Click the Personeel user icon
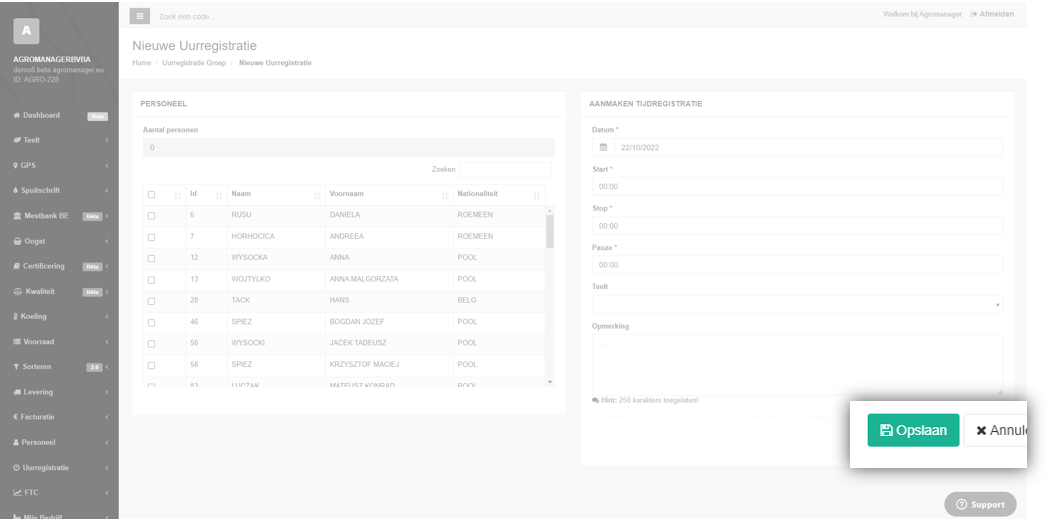The height and width of the screenshot is (519, 1047). (16, 442)
